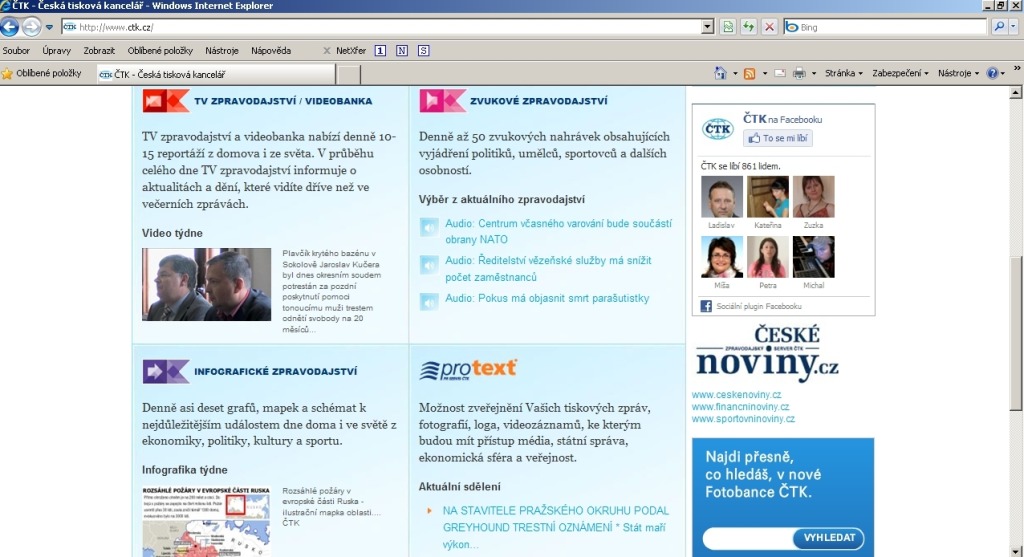Click the protext logo
The image size is (1024, 557).
click(x=468, y=369)
